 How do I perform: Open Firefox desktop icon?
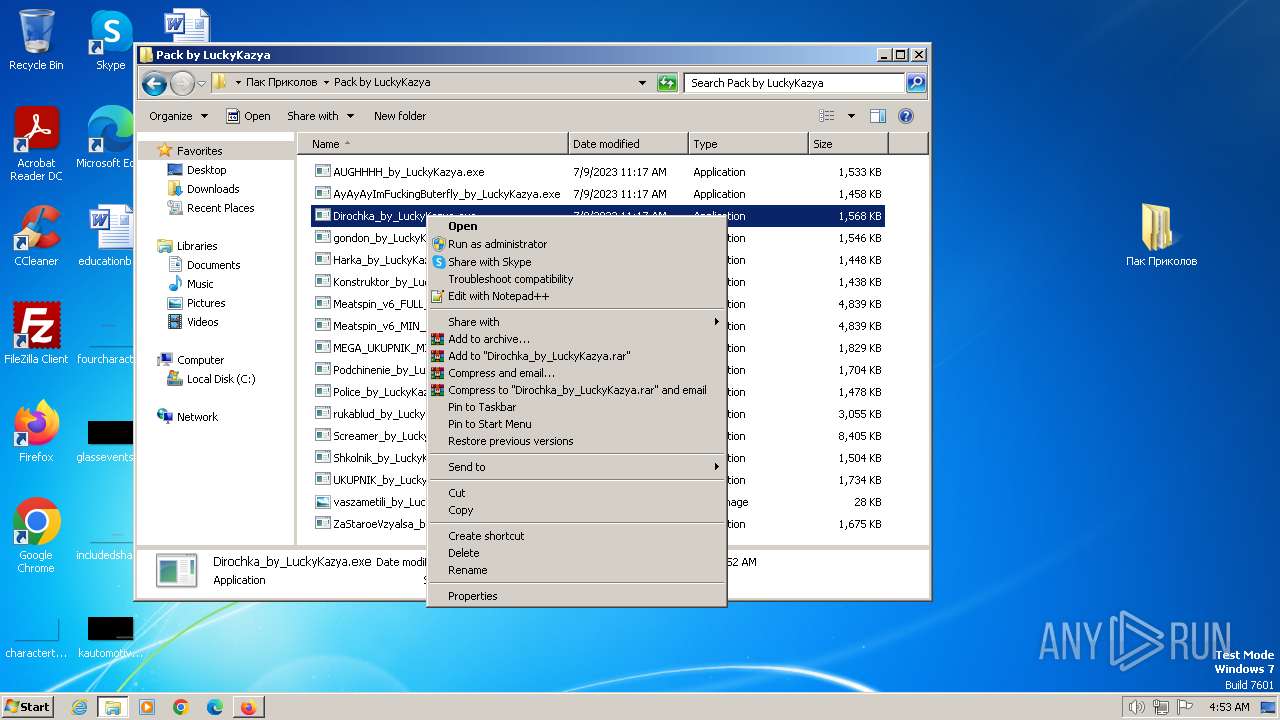tap(36, 432)
